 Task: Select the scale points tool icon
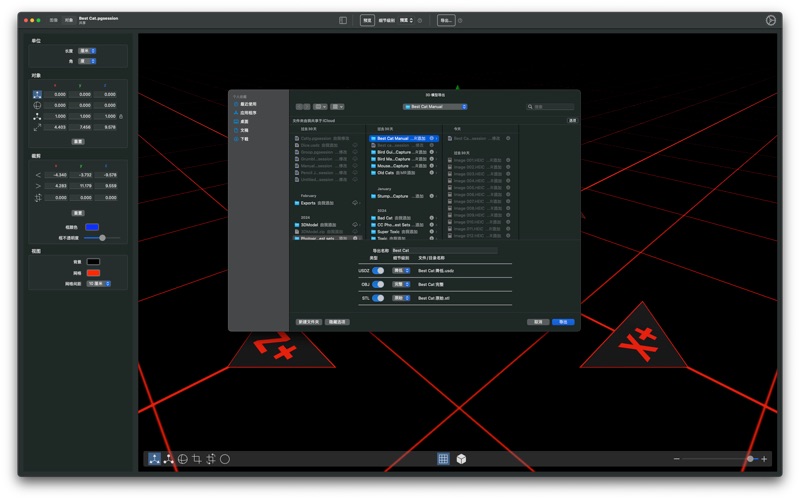point(168,459)
